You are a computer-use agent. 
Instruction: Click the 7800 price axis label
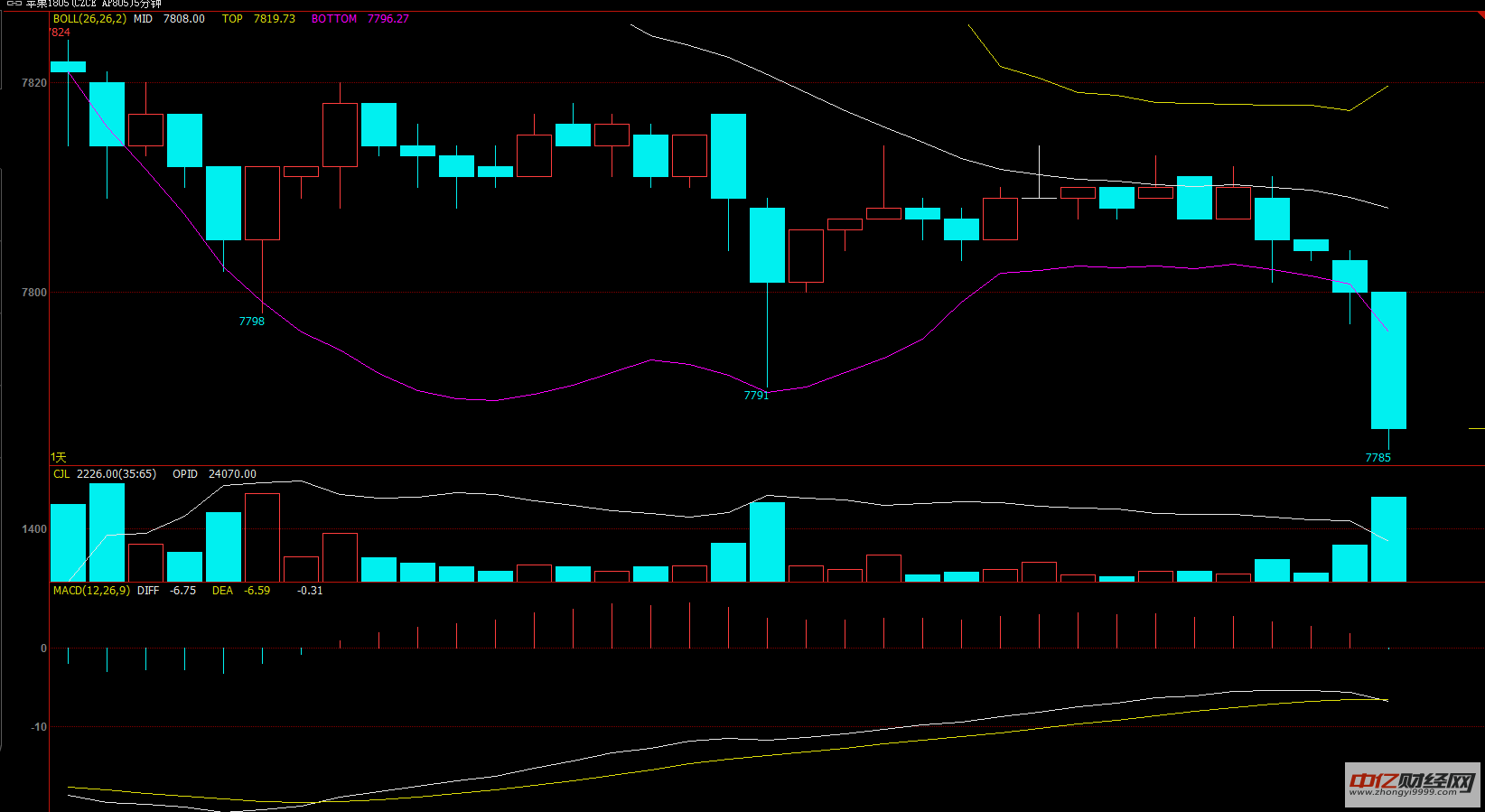(x=34, y=293)
